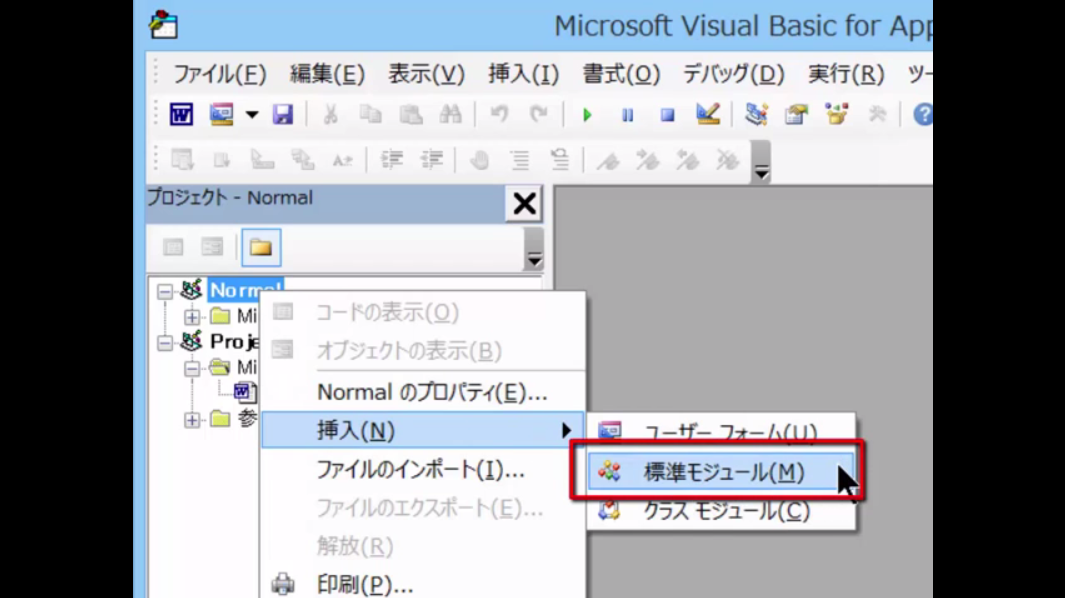Open the デバッグ(D) menu
The height and width of the screenshot is (598, 1065).
732,74
